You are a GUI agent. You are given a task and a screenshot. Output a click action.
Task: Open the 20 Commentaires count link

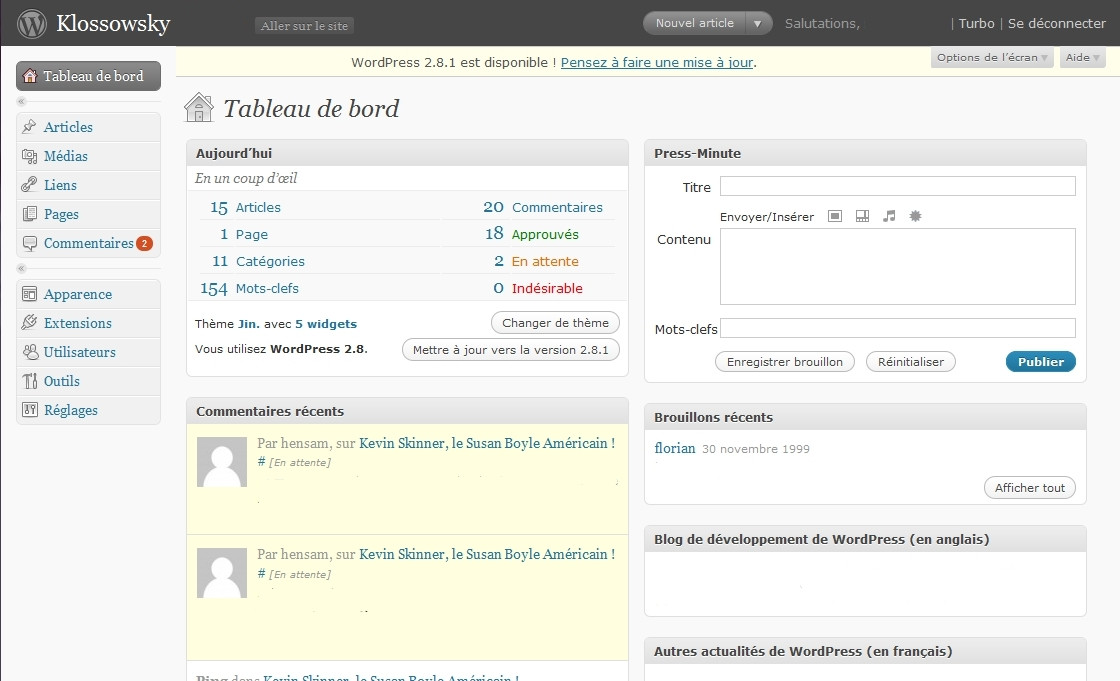click(x=543, y=207)
